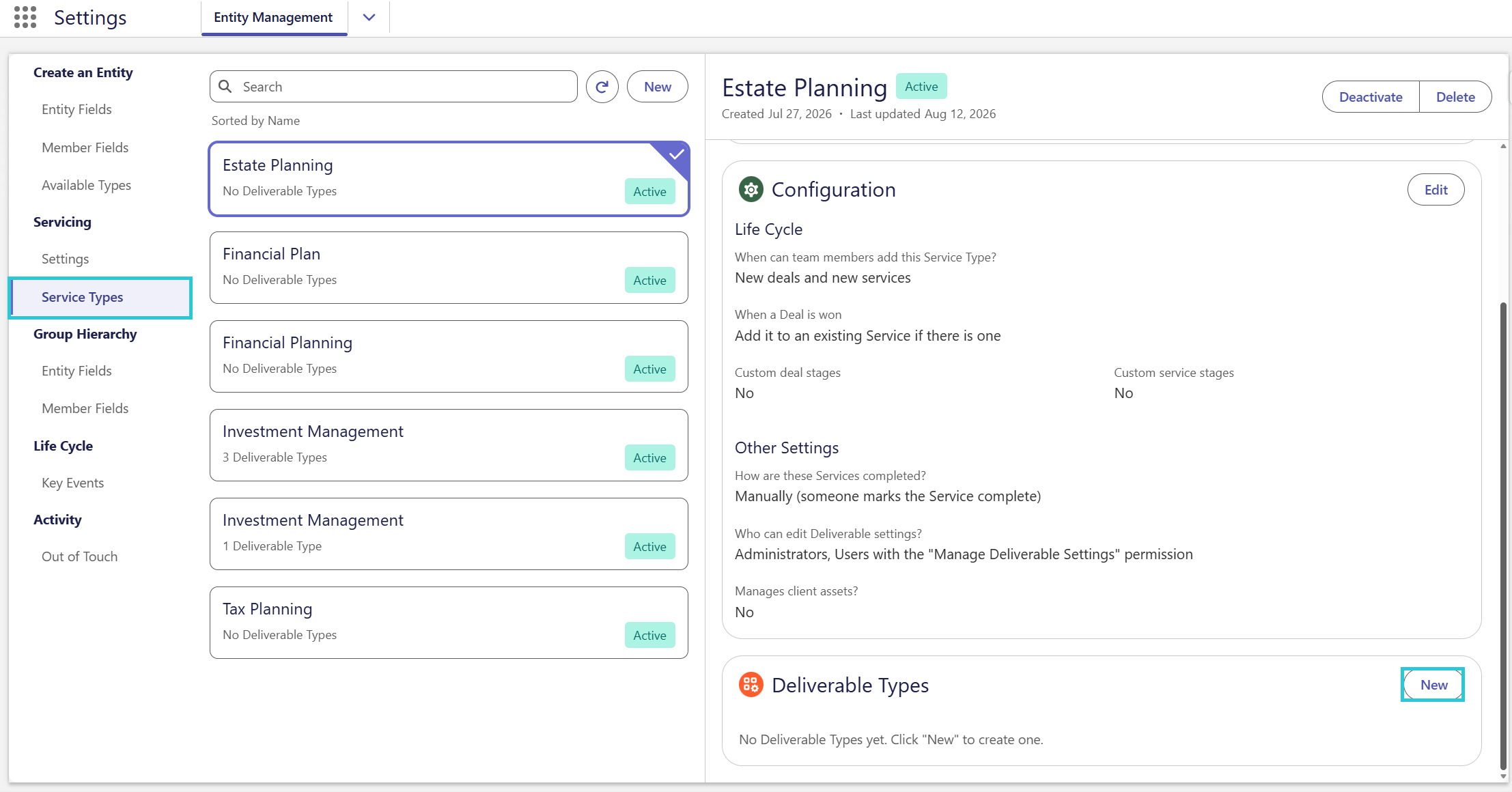Click the Servicing heading in sidebar
Image resolution: width=1512 pixels, height=792 pixels.
click(62, 222)
